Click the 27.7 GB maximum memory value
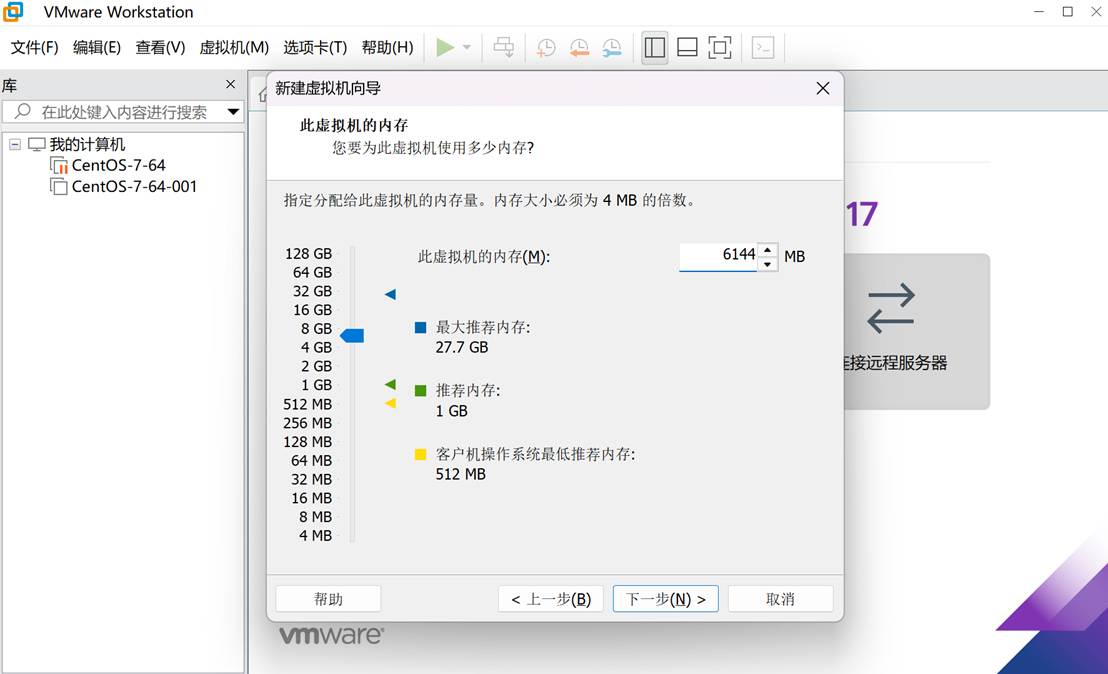The height and width of the screenshot is (674, 1108). [461, 347]
